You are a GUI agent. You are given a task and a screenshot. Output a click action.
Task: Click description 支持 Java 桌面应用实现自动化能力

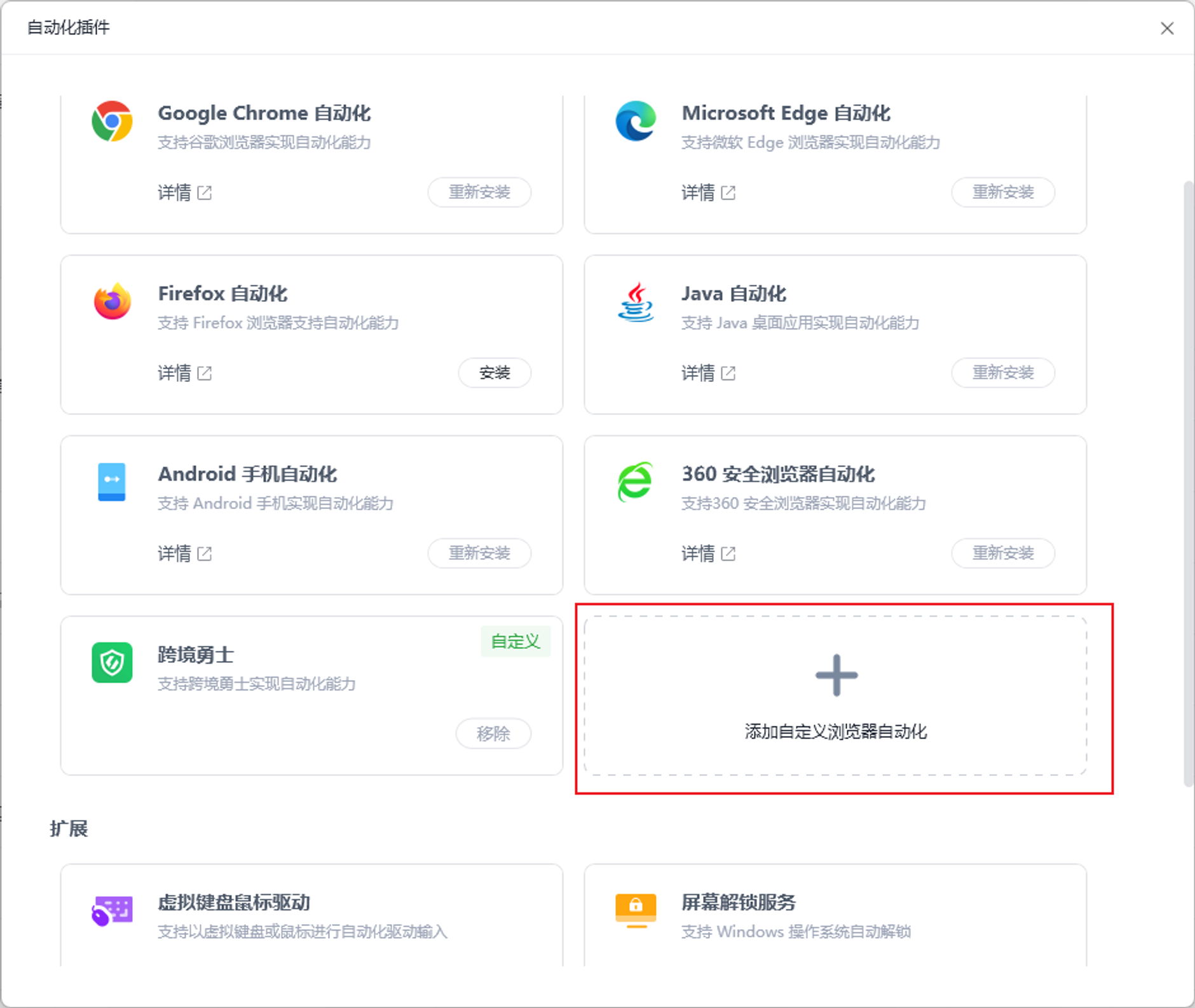point(801,323)
